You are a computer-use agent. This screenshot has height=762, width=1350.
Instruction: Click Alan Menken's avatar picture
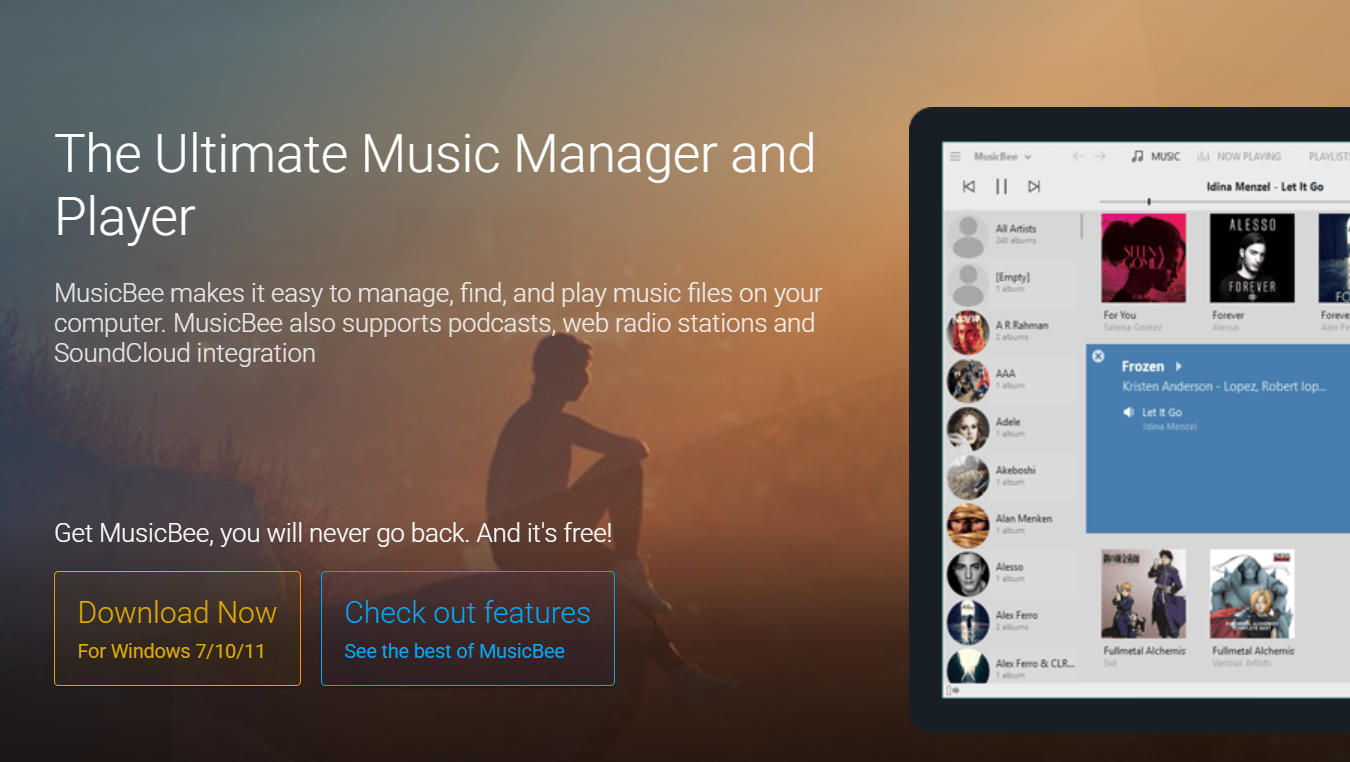(968, 525)
